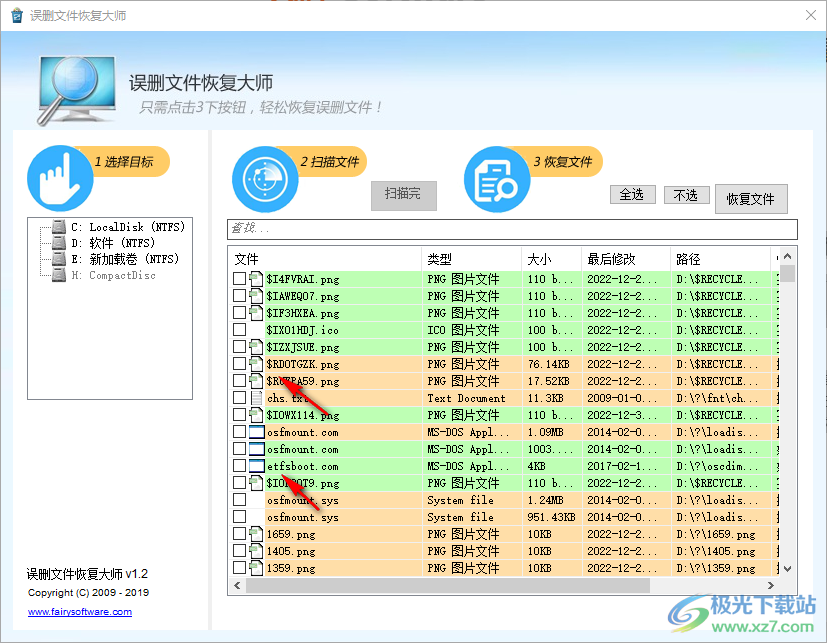Check the box for 1405.png

(x=239, y=551)
